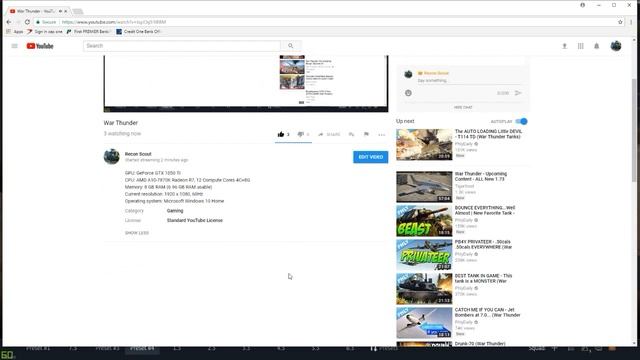The image size is (640, 360).
Task: Open Chrome's three-dot menu
Action: (x=631, y=22)
